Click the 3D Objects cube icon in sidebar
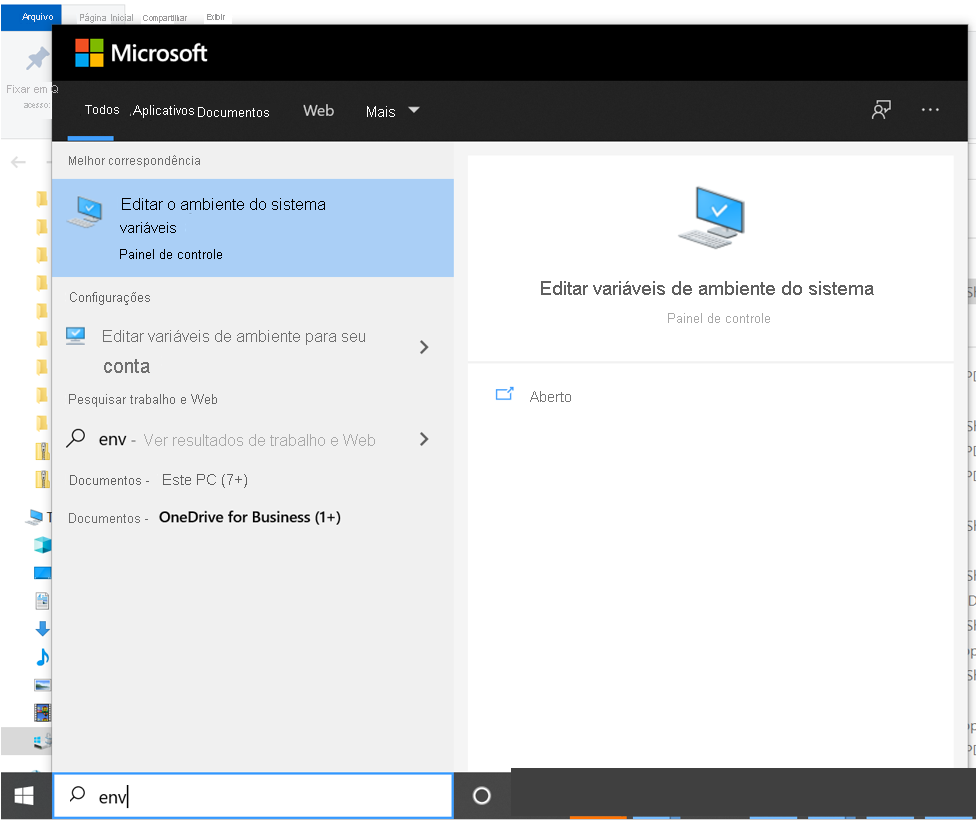 pos(41,545)
